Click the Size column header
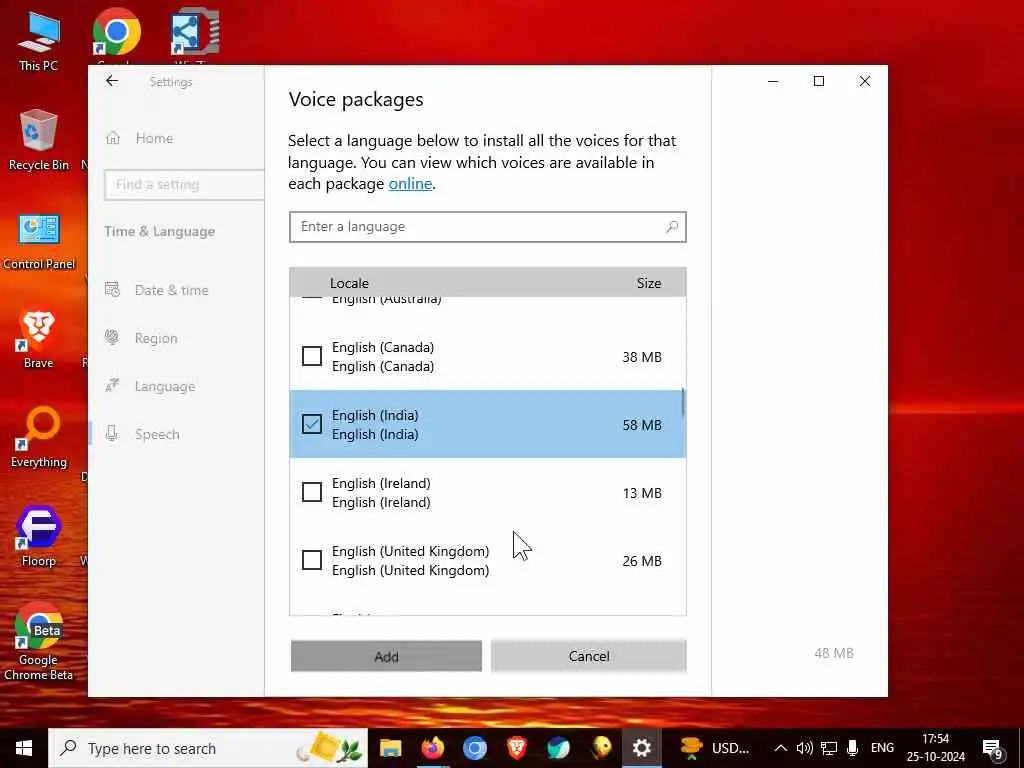Viewport: 1024px width, 768px height. point(648,283)
